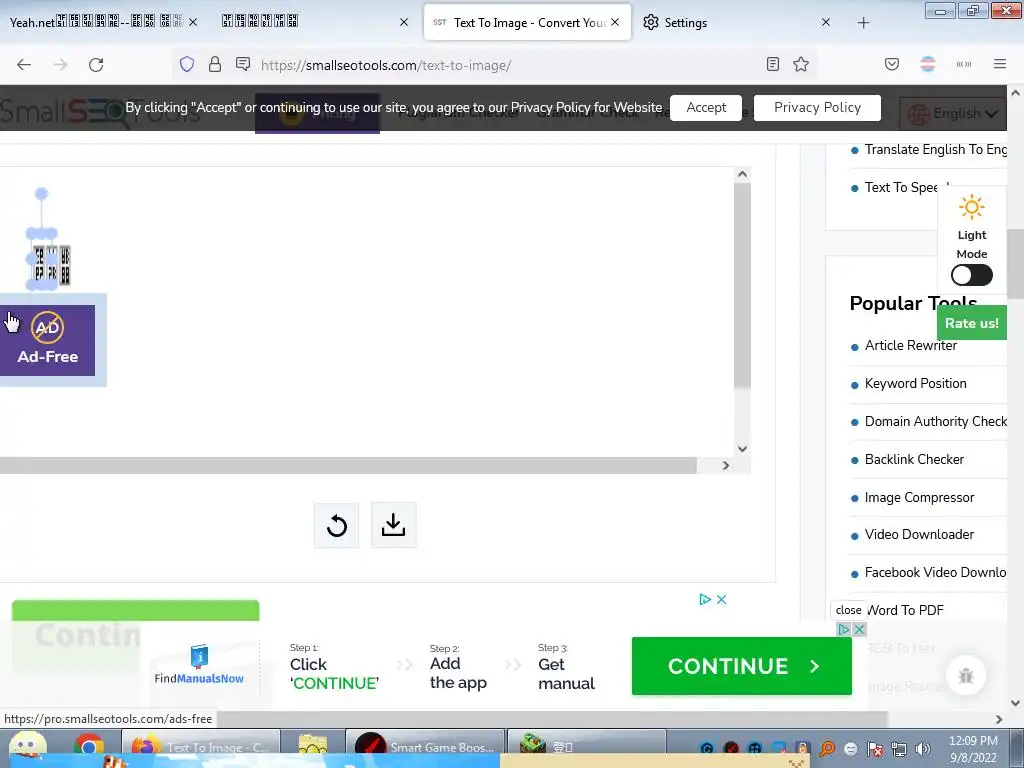Toggle Firefox reader view
1024x768 pixels.
[773, 64]
